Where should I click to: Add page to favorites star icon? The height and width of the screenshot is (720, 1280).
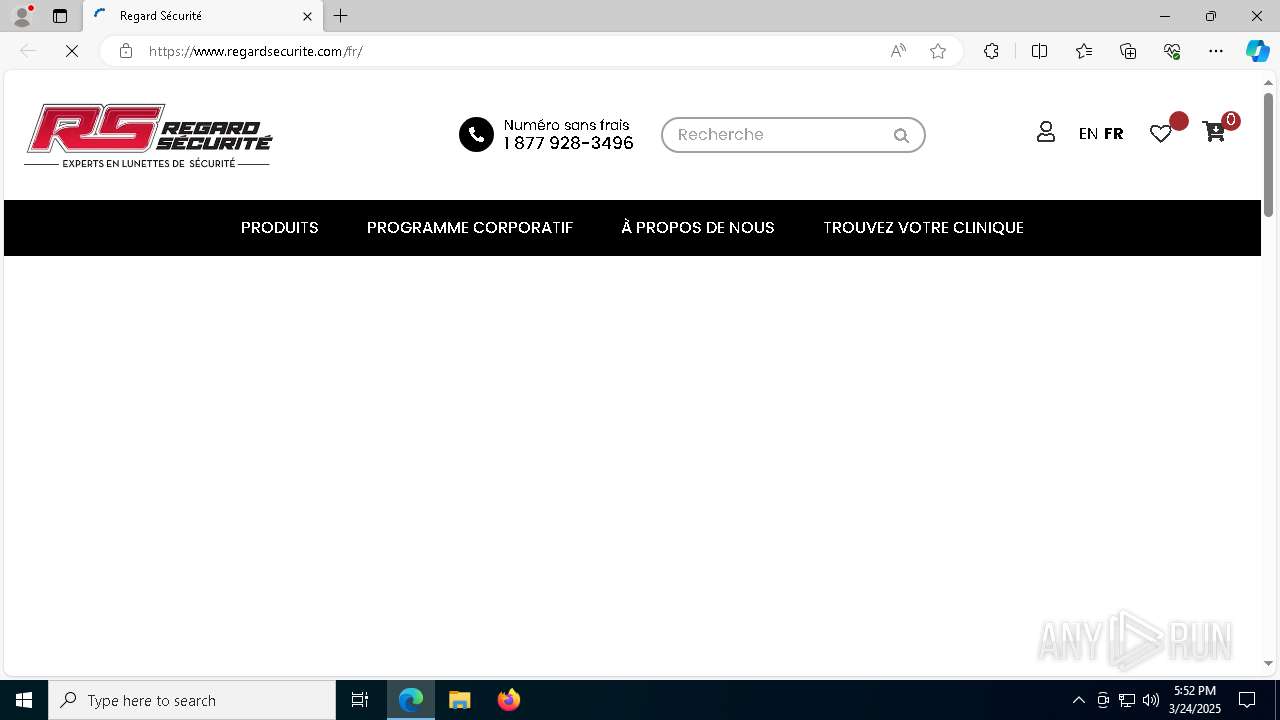pyautogui.click(x=938, y=51)
